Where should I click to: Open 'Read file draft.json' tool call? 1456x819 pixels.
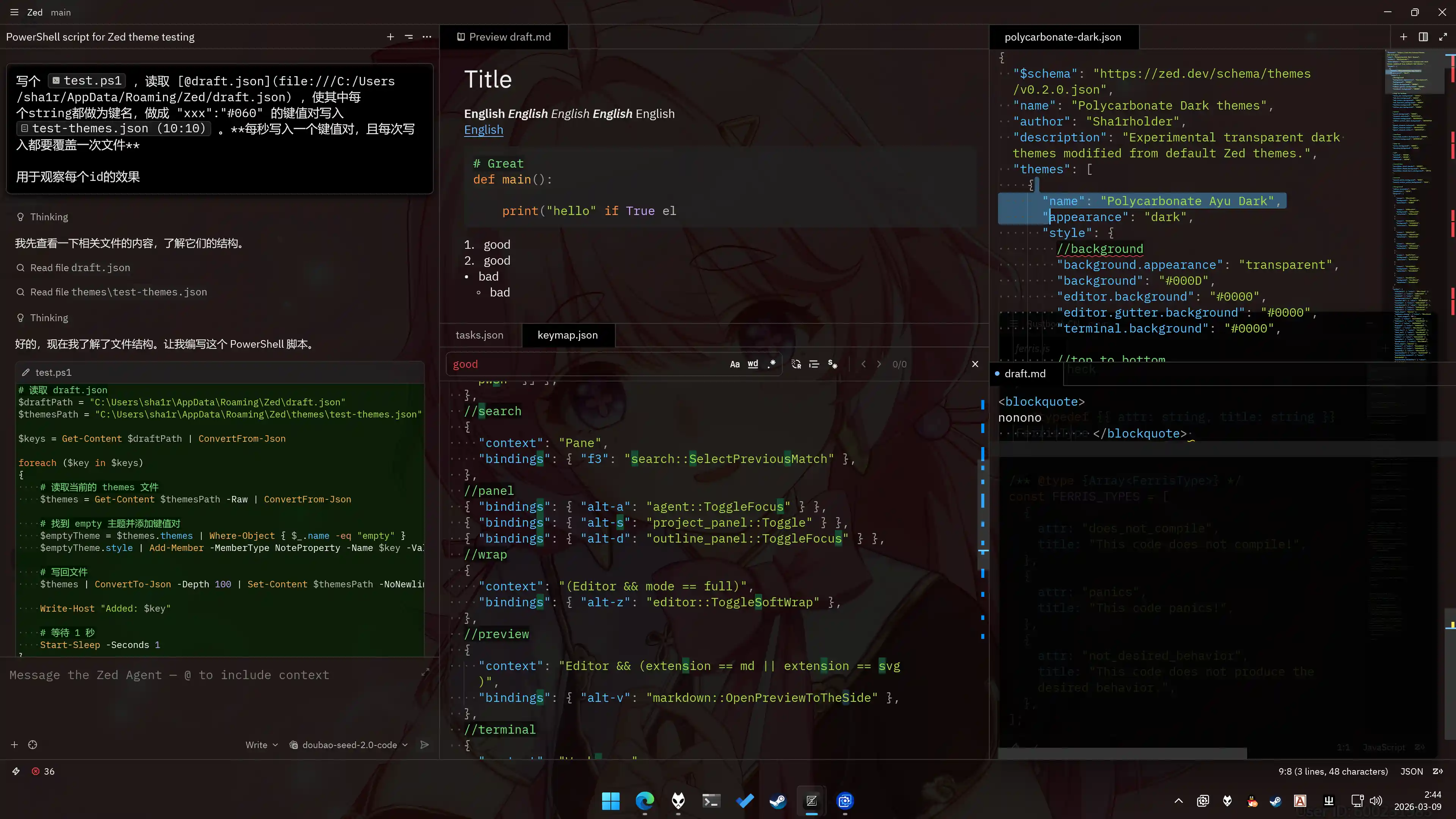(74, 267)
